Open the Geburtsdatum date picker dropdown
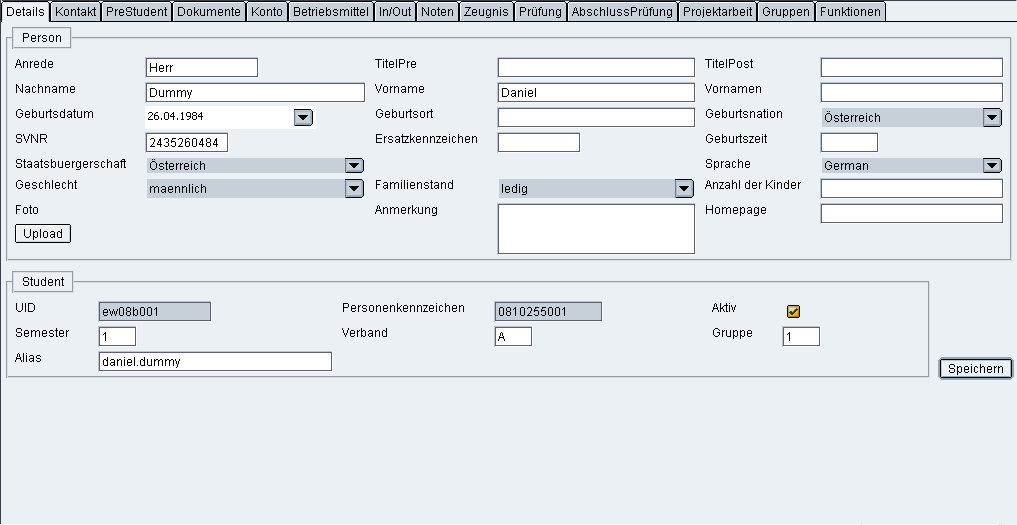Viewport: 1017px width, 525px height. click(303, 118)
